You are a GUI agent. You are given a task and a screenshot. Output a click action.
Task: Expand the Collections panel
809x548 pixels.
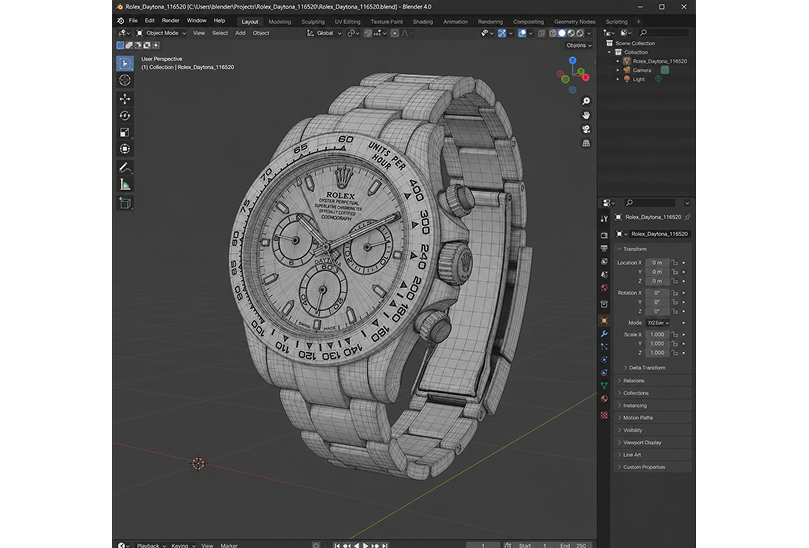pos(653,393)
